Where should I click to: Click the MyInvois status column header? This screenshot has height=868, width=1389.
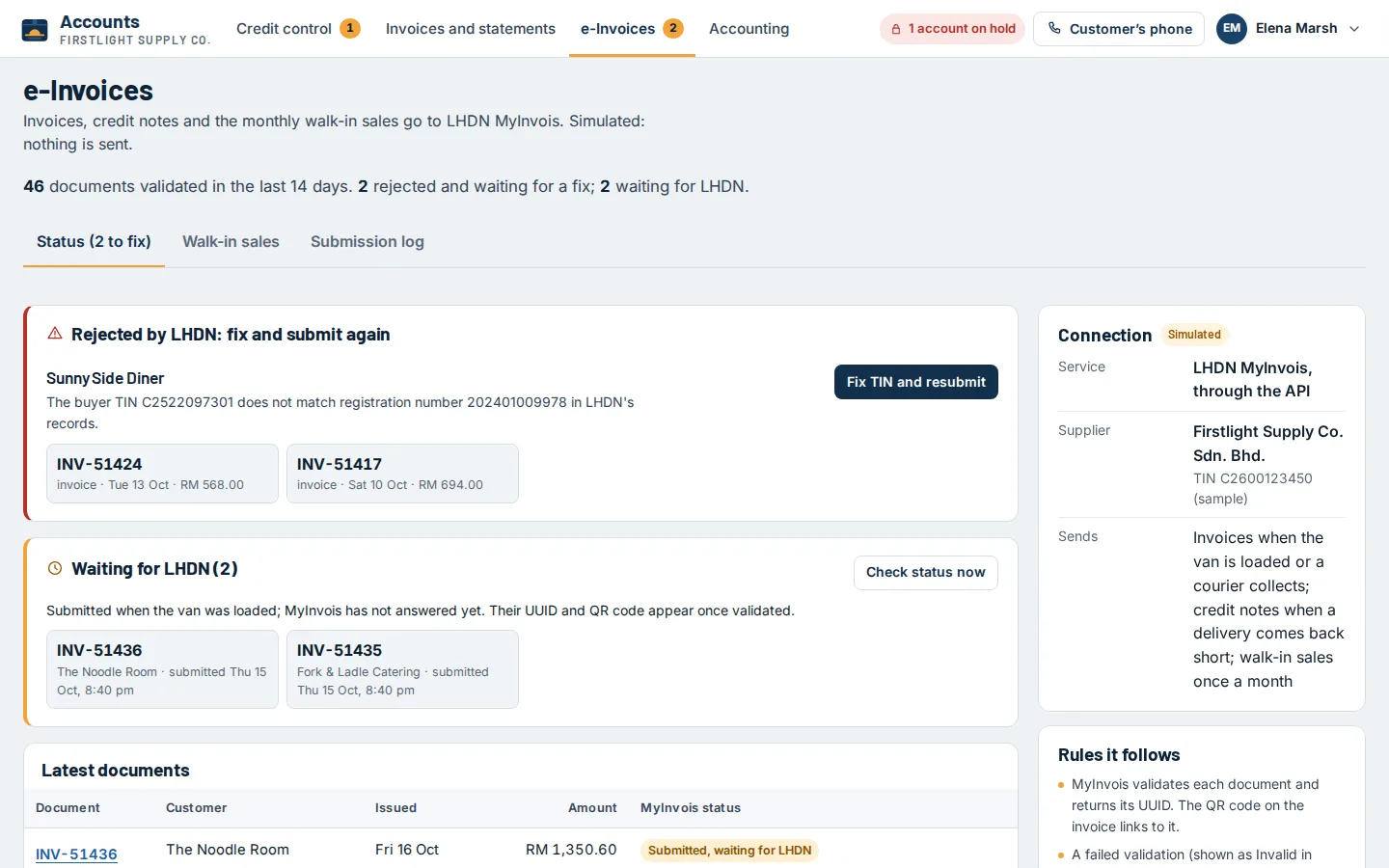tap(691, 808)
